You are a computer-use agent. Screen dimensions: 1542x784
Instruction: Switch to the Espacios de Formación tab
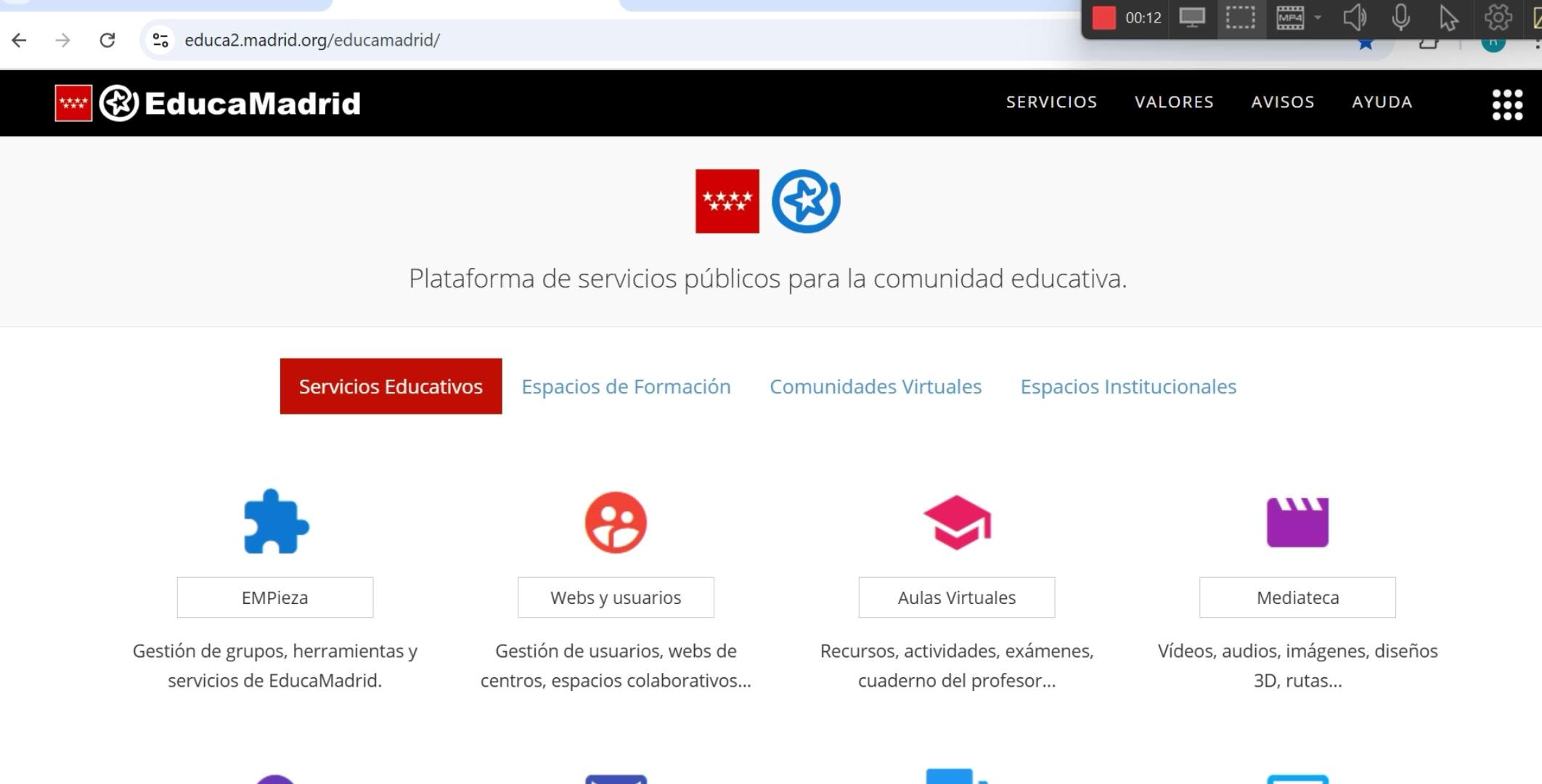tap(626, 386)
